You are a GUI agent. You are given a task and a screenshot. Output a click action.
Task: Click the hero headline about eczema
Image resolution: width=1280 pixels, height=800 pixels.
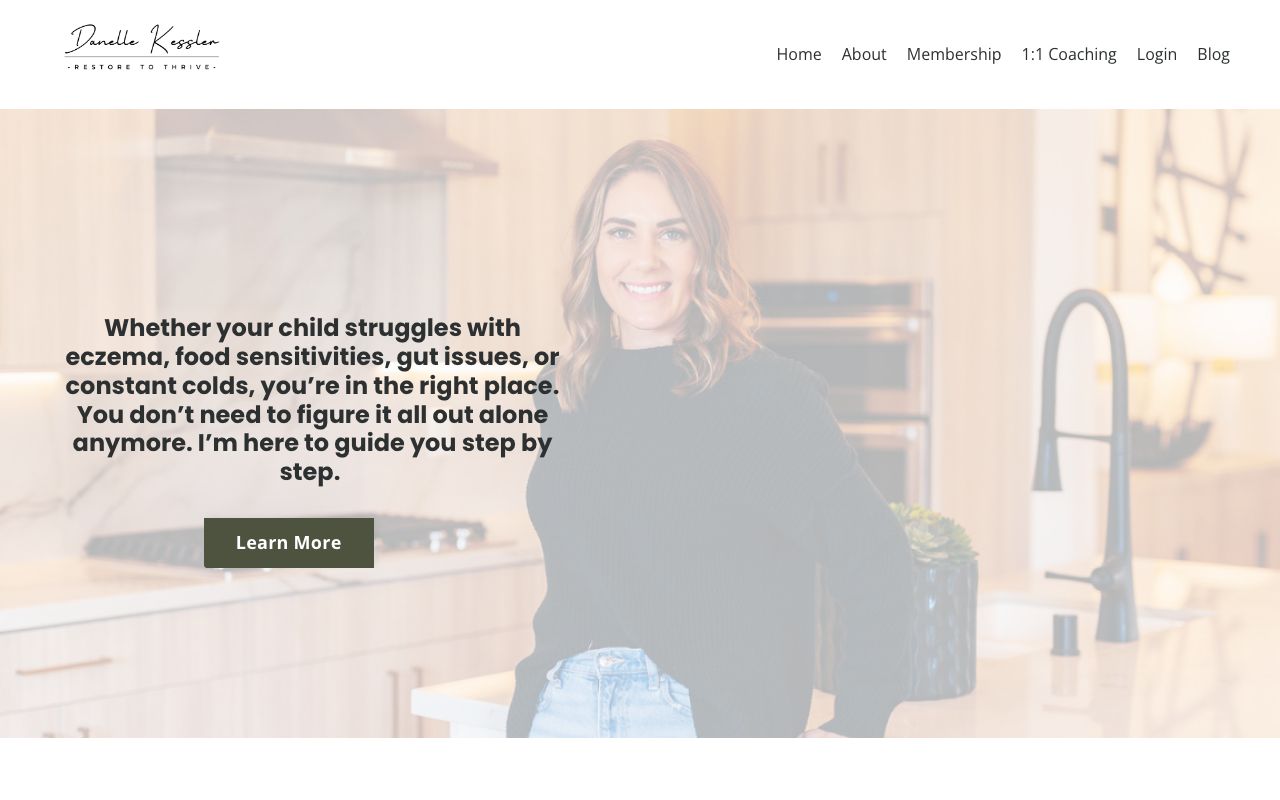311,399
